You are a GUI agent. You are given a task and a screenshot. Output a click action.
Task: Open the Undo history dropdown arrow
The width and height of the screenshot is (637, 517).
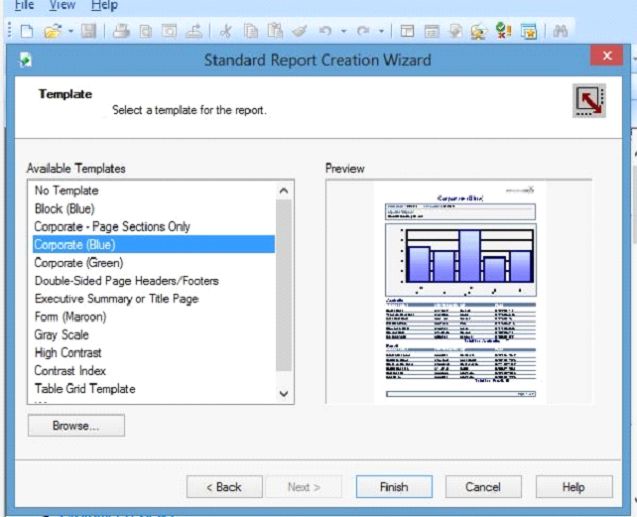[344, 31]
